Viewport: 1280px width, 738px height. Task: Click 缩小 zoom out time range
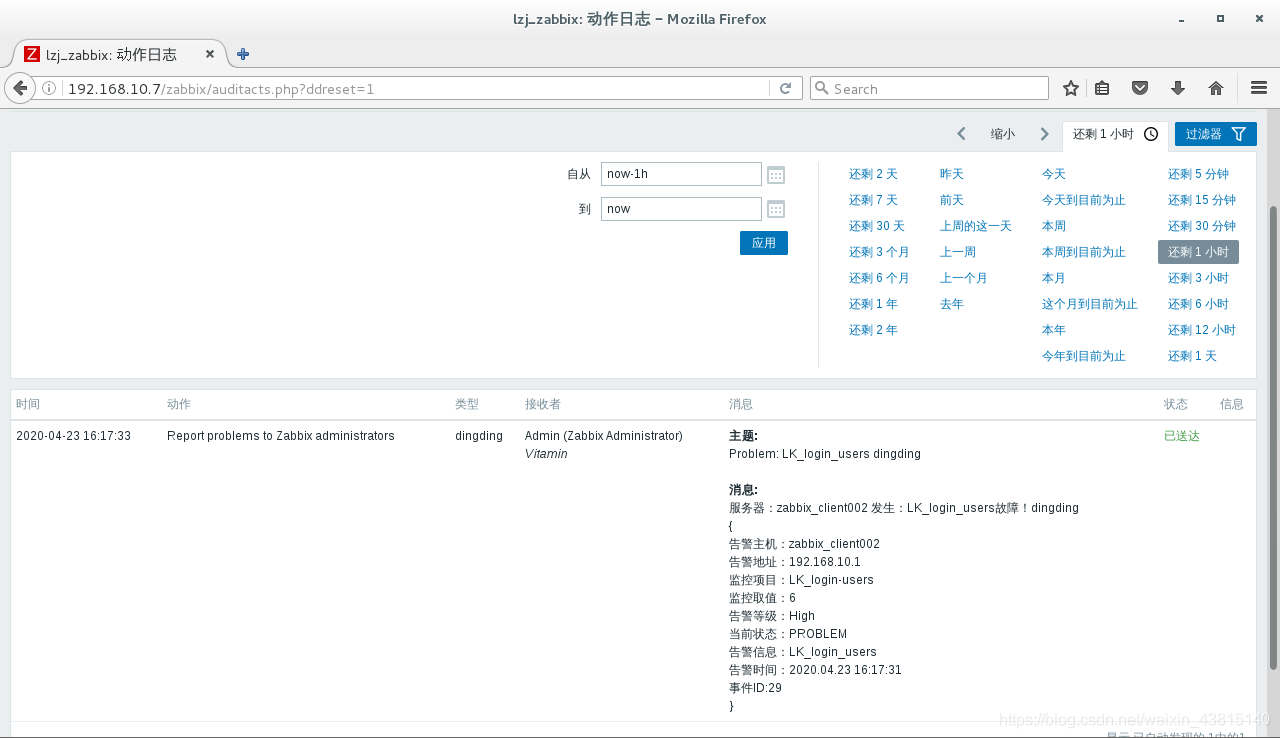[x=1003, y=134]
